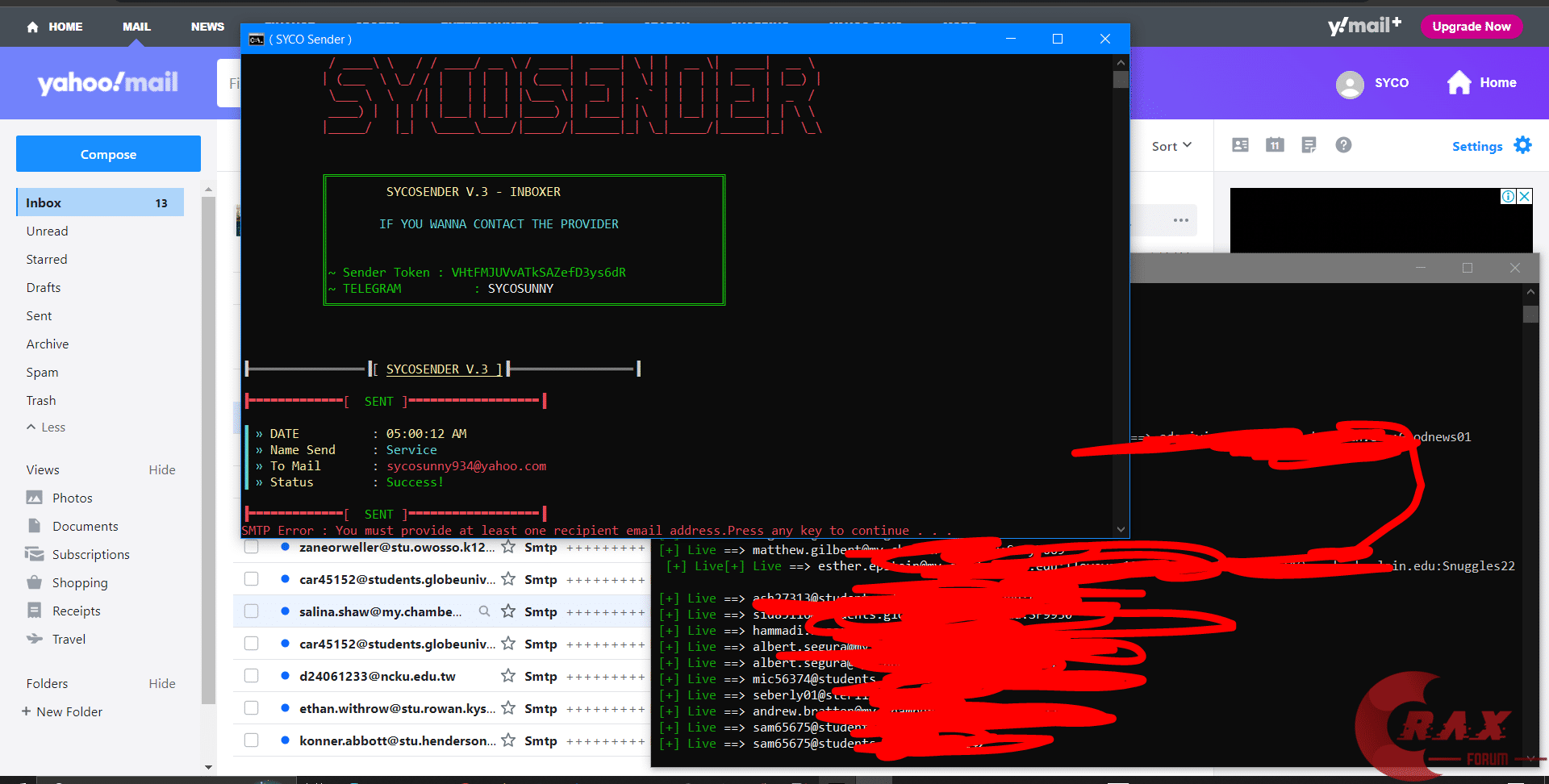Open the Drafts folder

[44, 287]
